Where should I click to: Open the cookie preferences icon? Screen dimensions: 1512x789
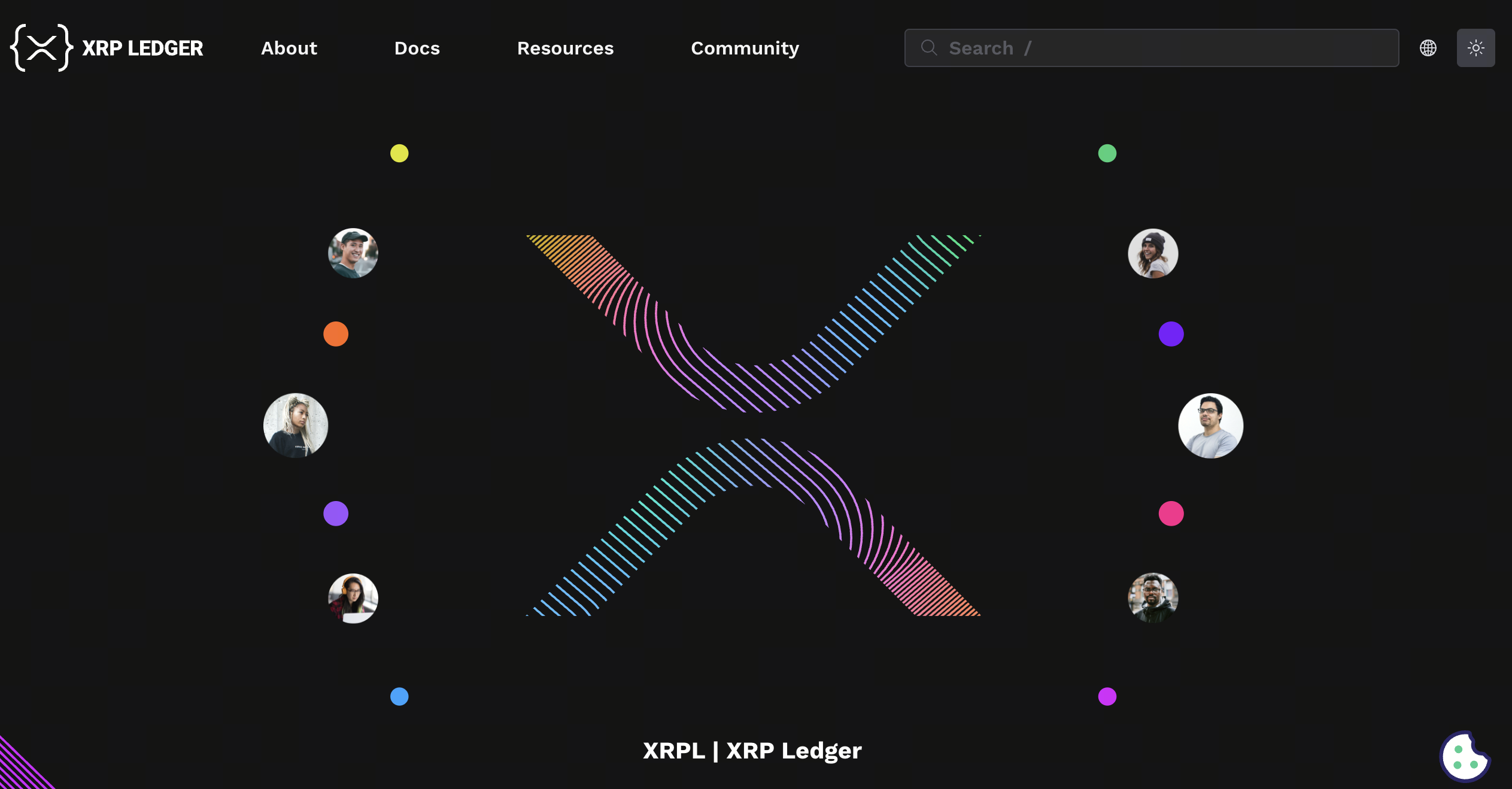[1464, 757]
